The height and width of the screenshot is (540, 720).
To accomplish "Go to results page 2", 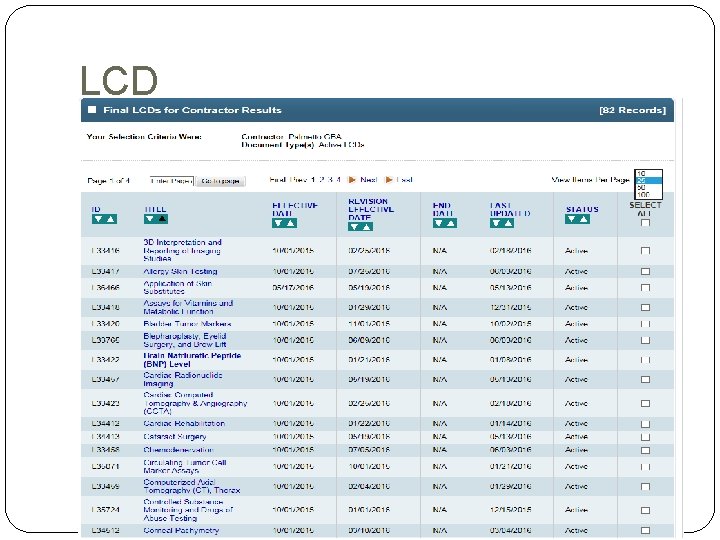I will pyautogui.click(x=321, y=180).
